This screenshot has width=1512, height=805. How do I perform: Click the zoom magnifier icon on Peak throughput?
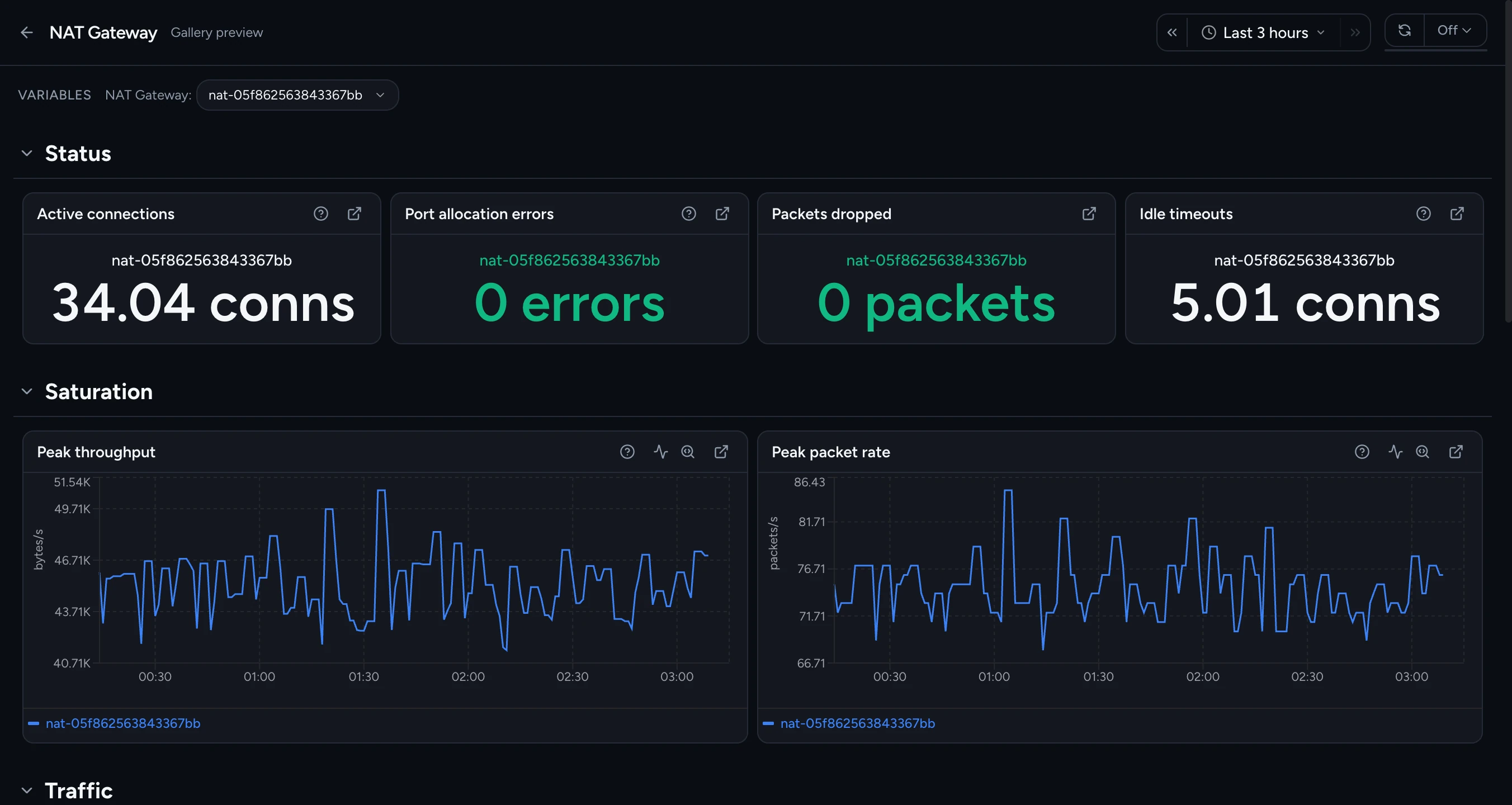tap(687, 452)
